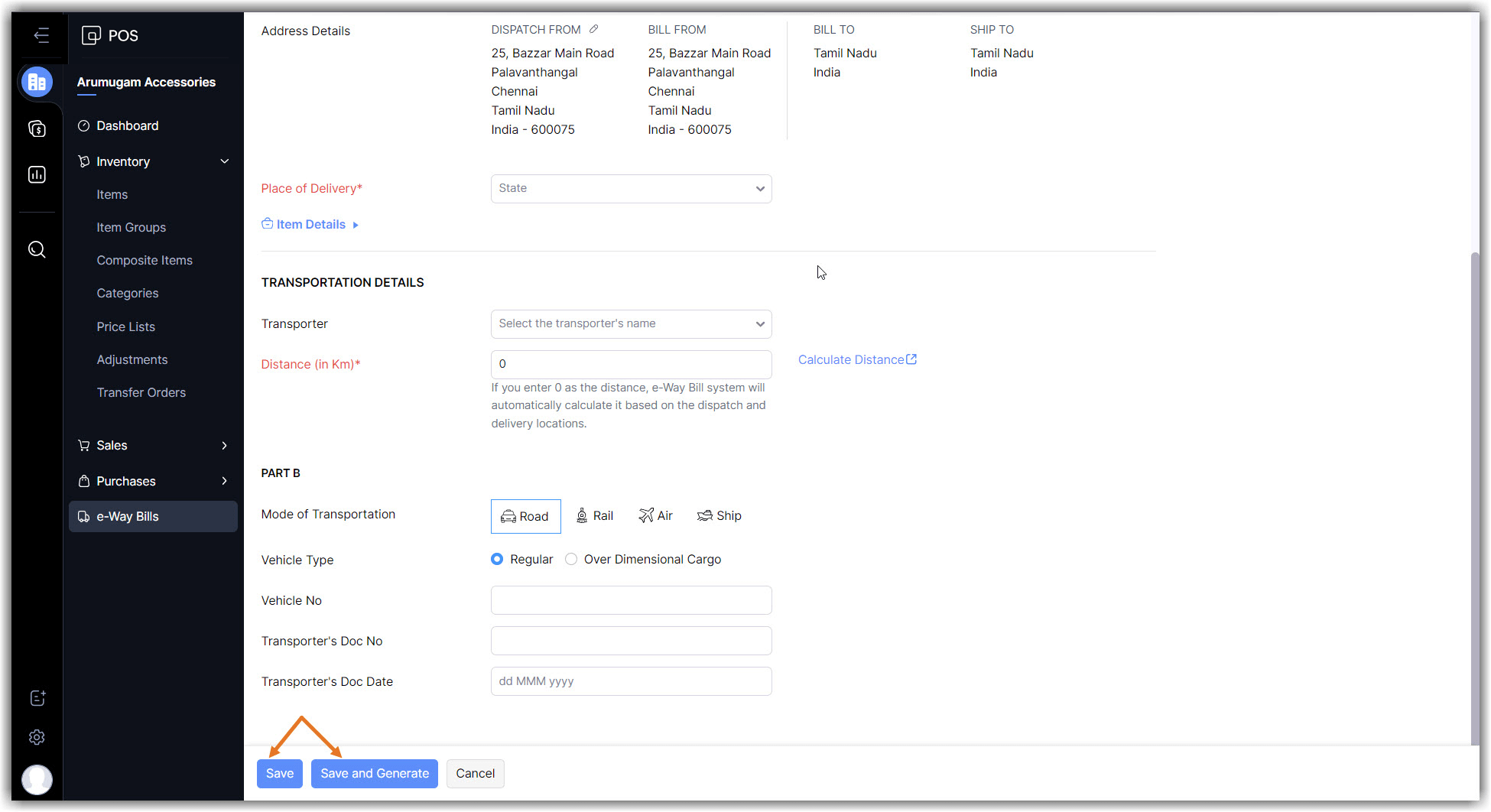Expand the Item Details section
The image size is (1491, 812).
coord(310,225)
